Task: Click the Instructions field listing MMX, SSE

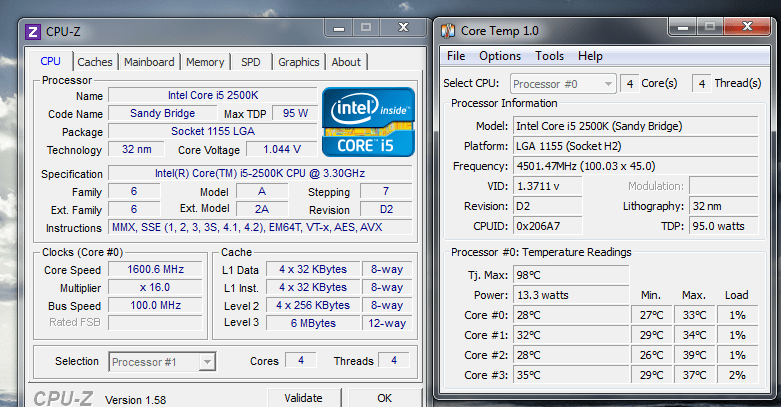Action: pos(260,227)
